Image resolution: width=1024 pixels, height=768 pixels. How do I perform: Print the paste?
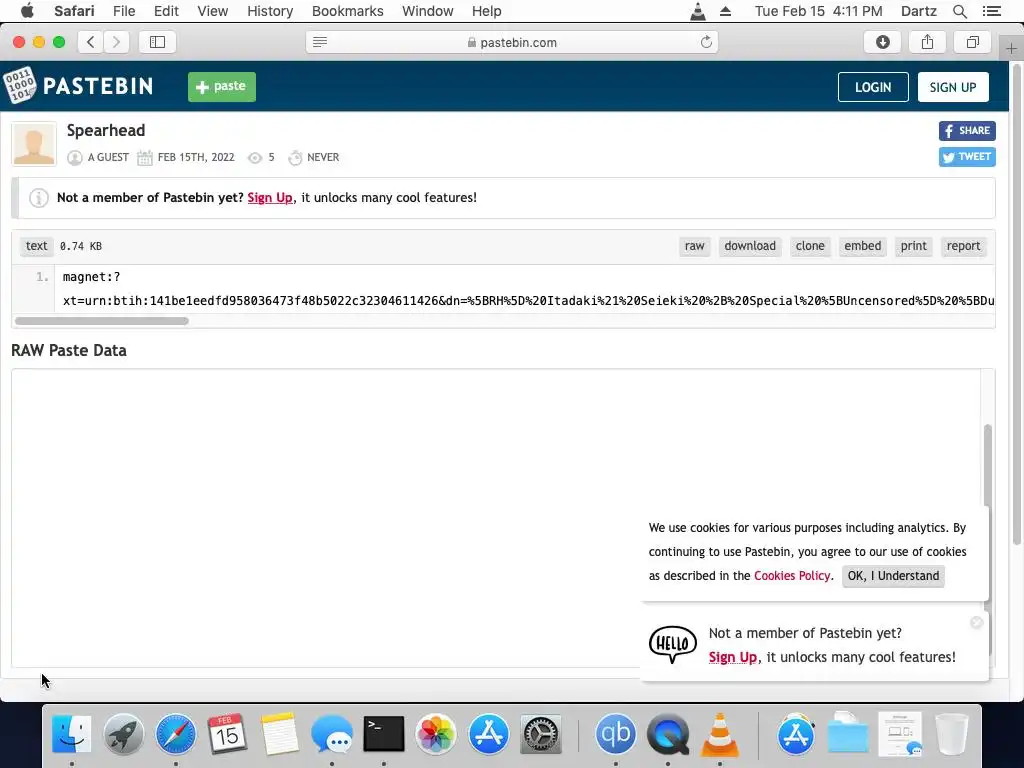913,246
